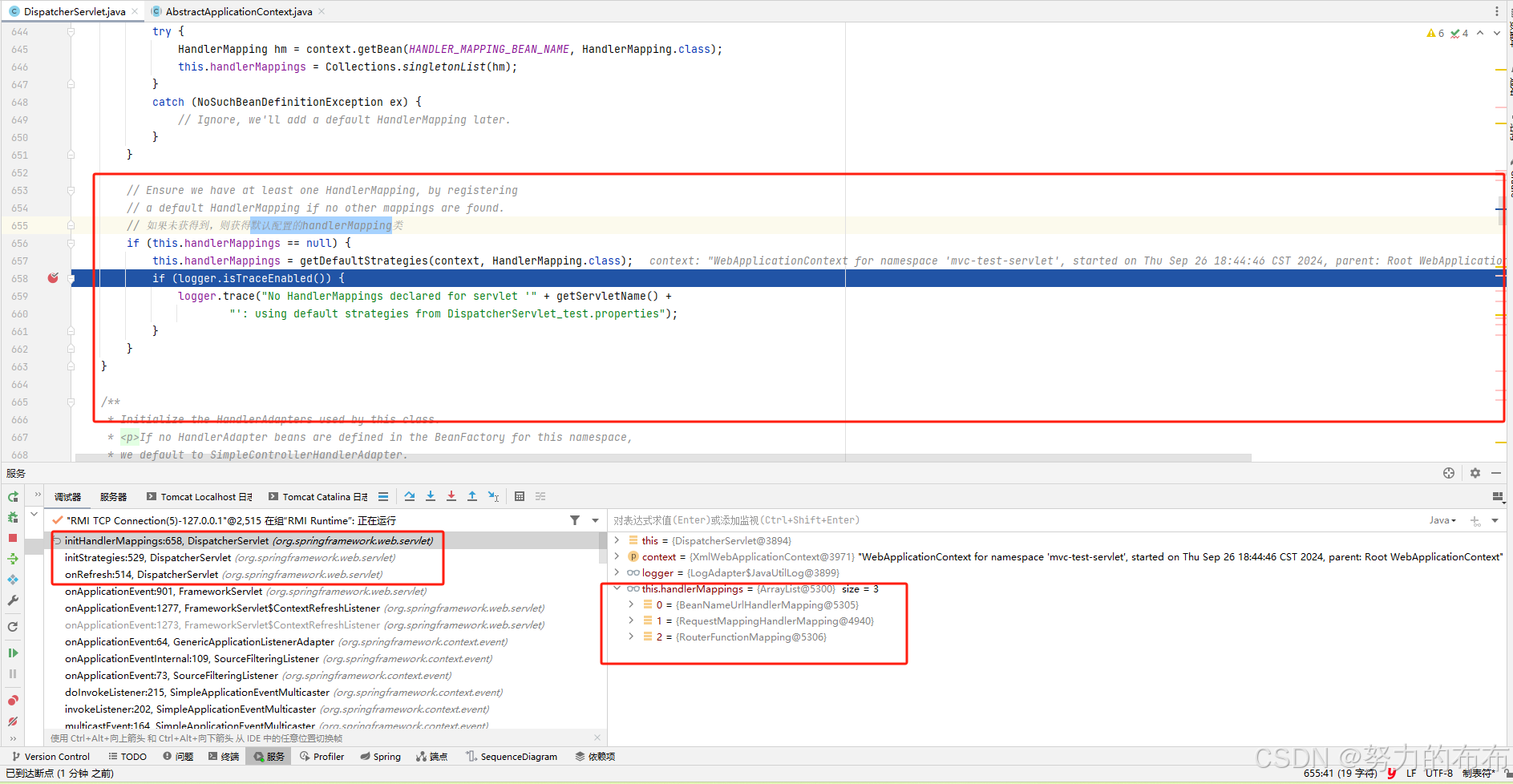Image resolution: width=1513 pixels, height=784 pixels.
Task: Expand element 0 BeanNameUrlHandlerMapping
Action: (x=631, y=605)
